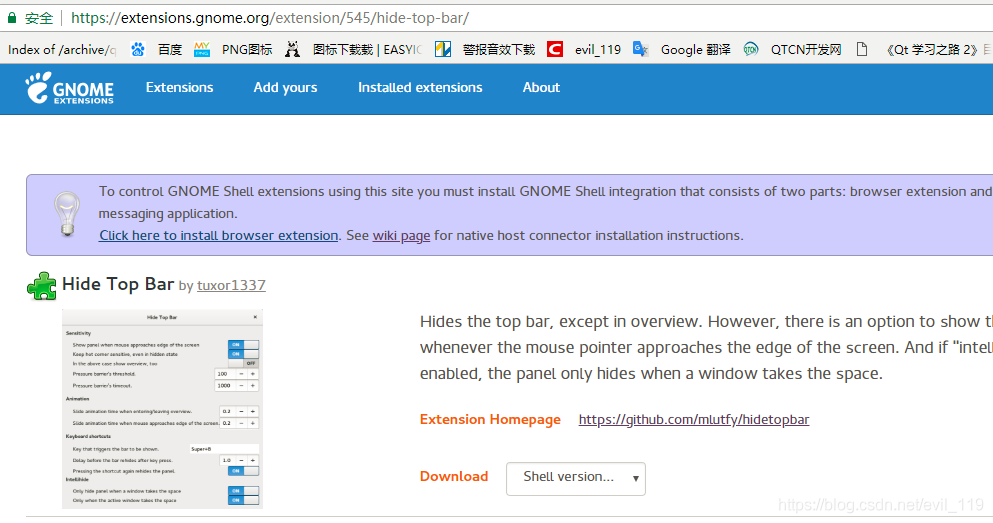993x523 pixels.
Task: Open the wiki page link
Action: (401, 236)
